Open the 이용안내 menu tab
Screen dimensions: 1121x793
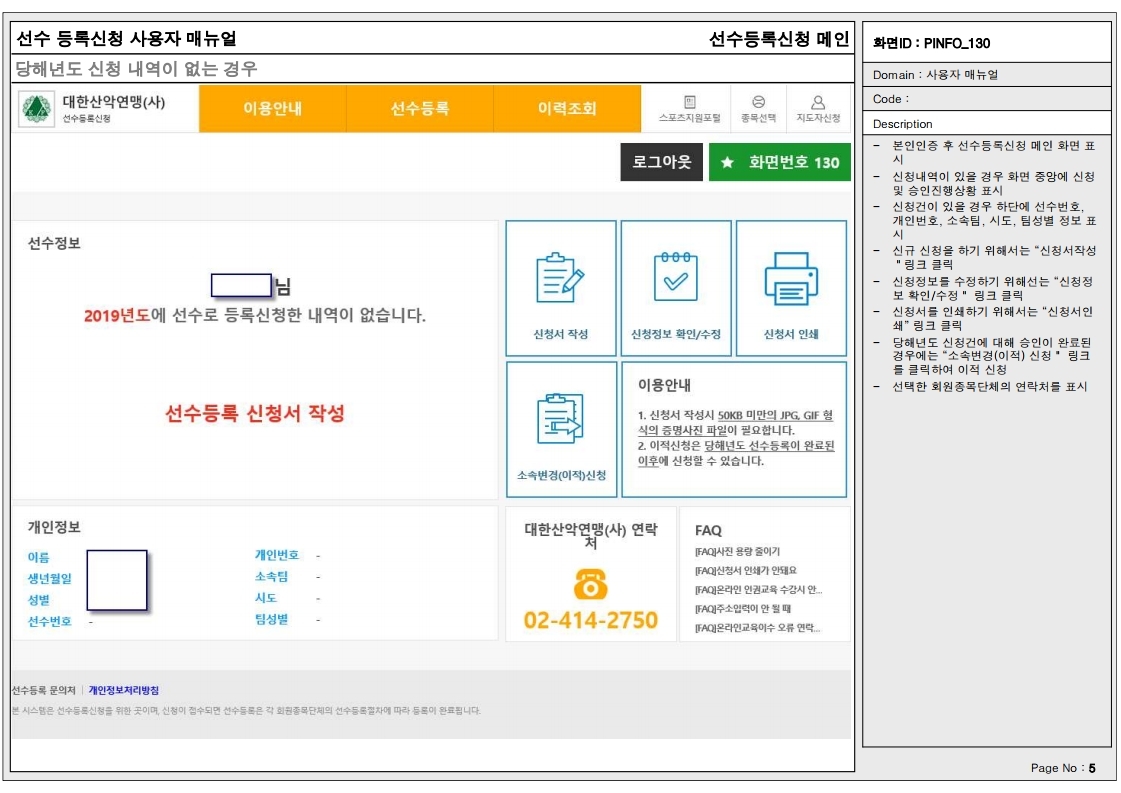point(272,109)
